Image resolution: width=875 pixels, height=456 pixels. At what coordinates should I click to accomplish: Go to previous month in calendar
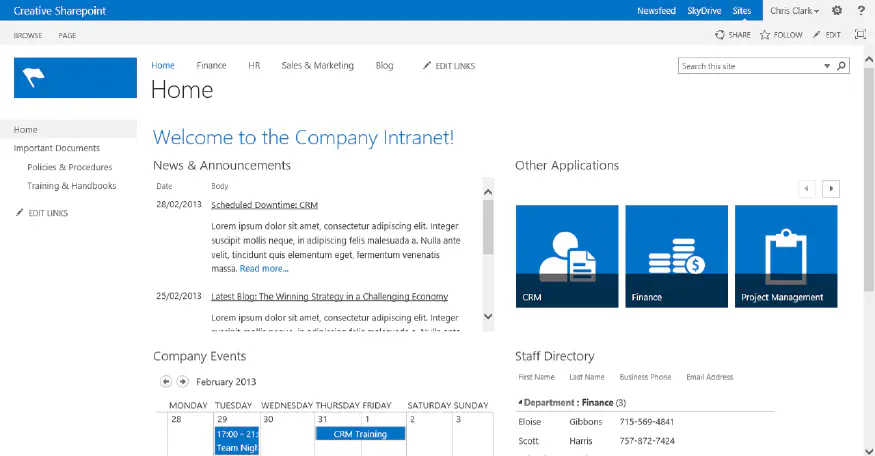click(166, 381)
